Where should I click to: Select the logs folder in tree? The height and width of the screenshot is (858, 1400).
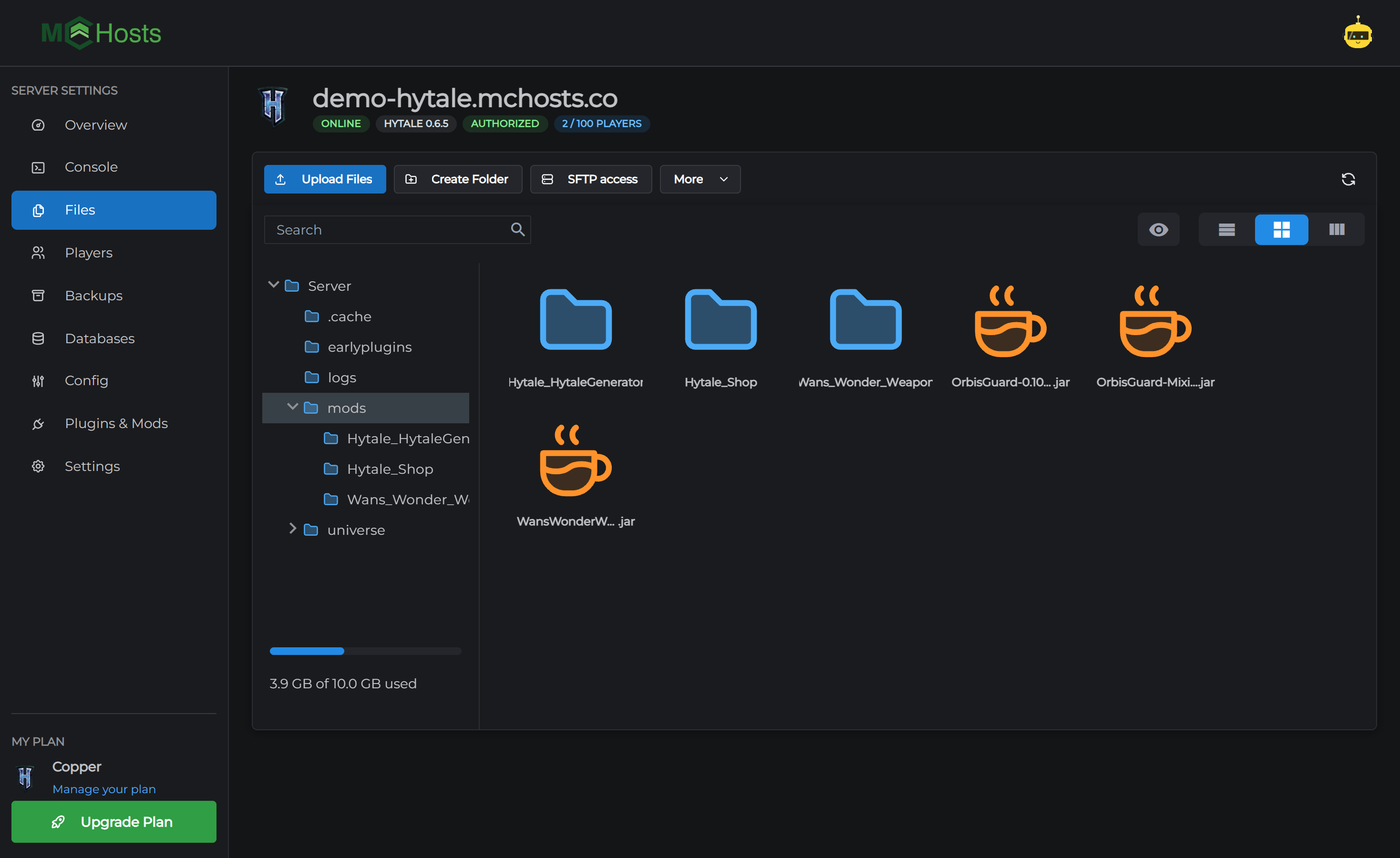pos(366,378)
